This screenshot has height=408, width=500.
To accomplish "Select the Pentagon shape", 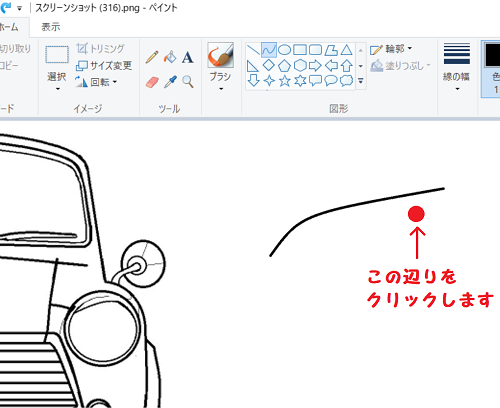I will (284, 66).
